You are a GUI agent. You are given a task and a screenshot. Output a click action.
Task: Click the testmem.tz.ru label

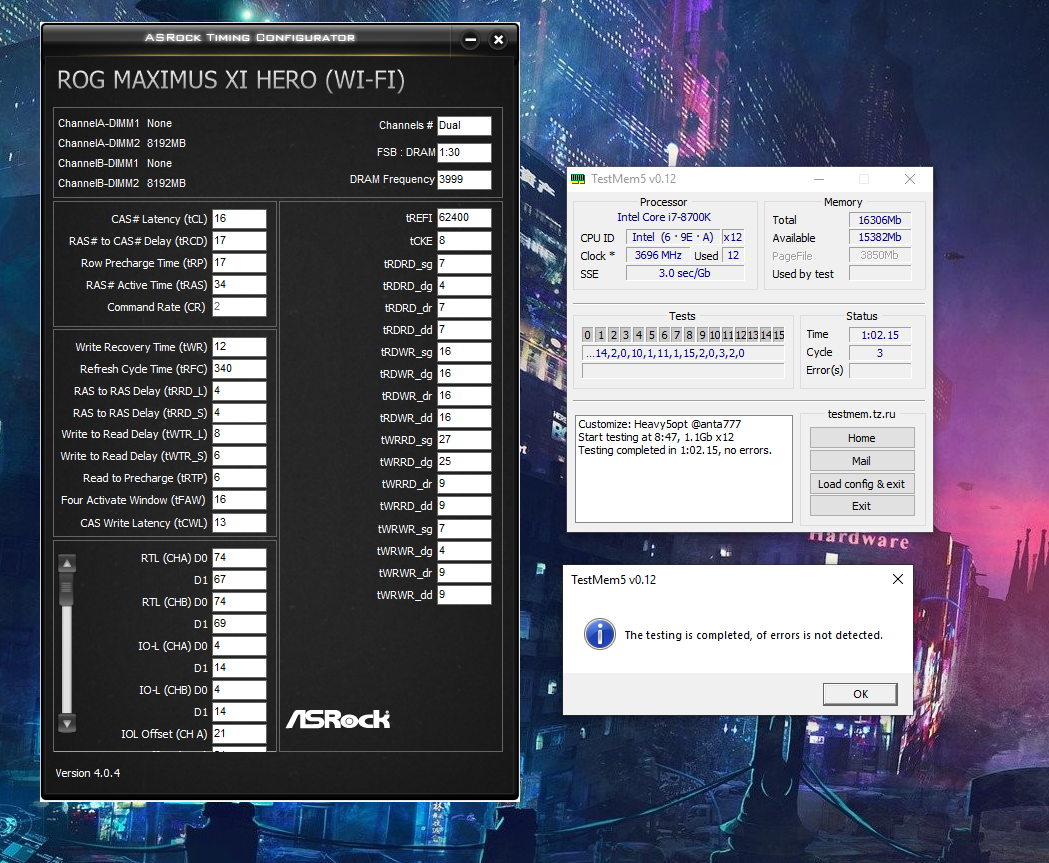coord(861,414)
